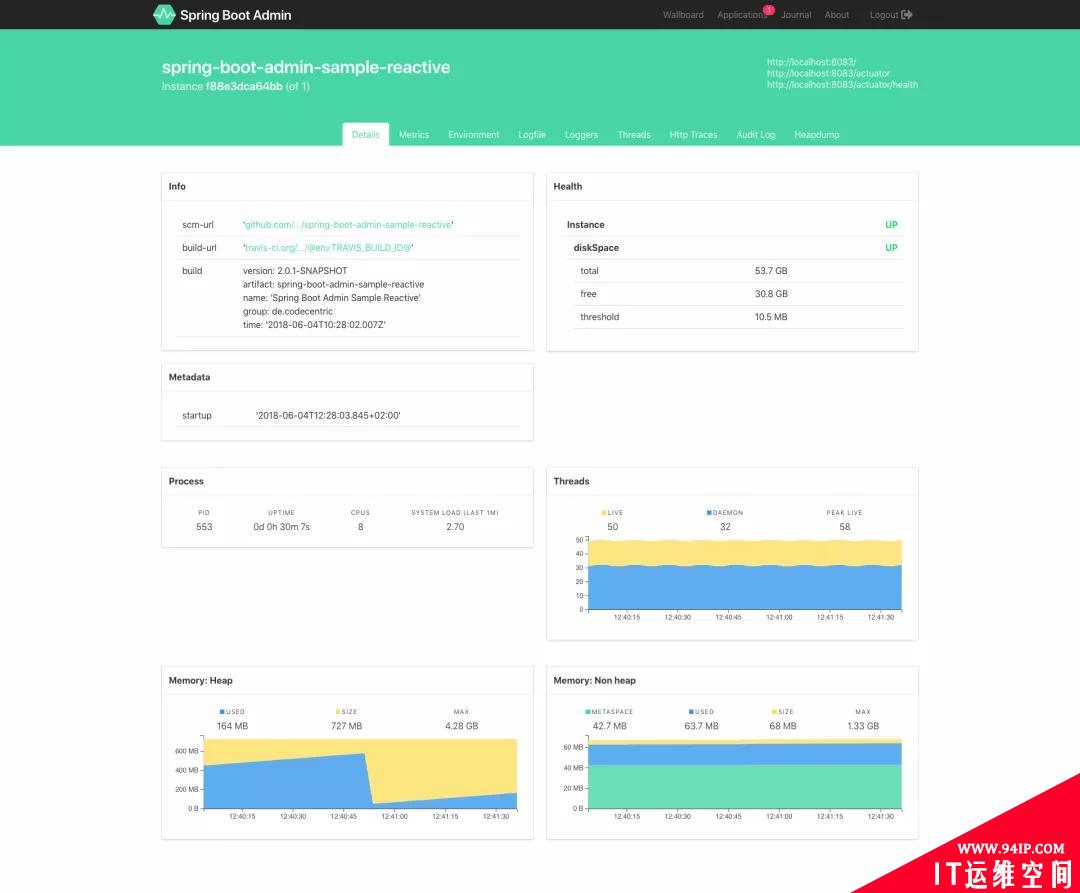Click the Non heap used value 63.7 MB
The height and width of the screenshot is (893, 1080).
(x=701, y=726)
